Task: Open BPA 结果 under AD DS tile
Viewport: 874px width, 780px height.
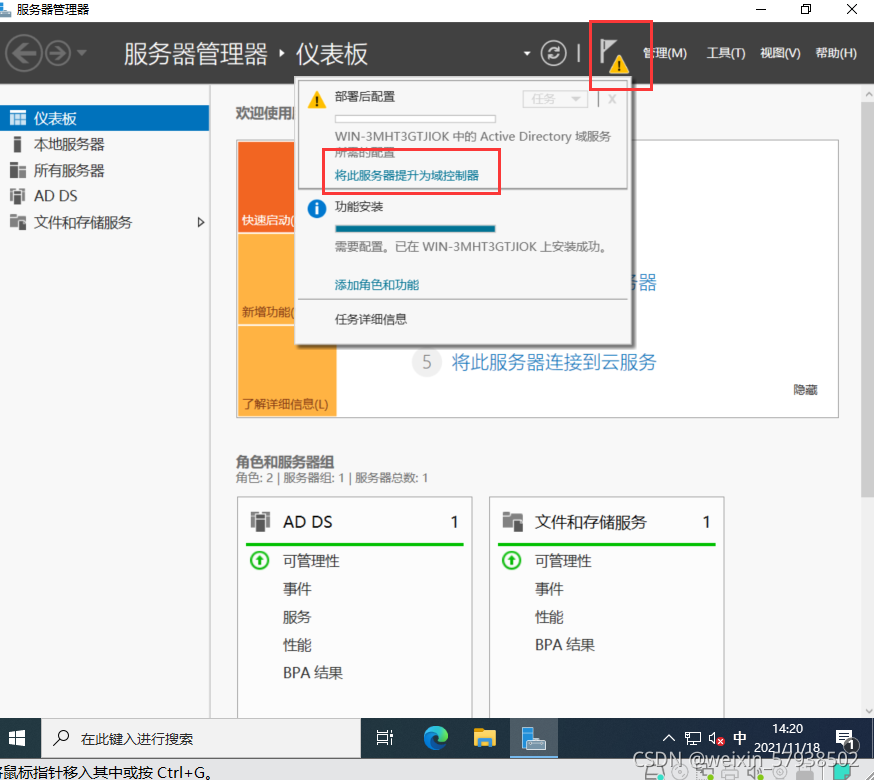Action: coord(313,673)
